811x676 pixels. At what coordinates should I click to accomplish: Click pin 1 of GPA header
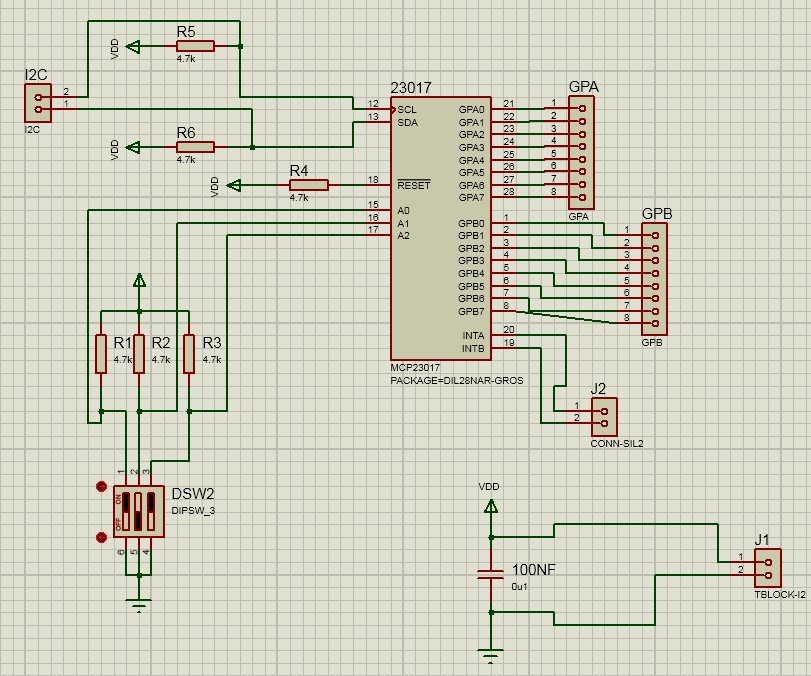click(582, 109)
